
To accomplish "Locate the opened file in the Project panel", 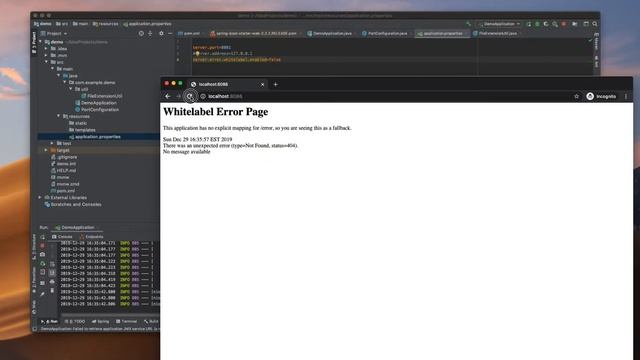I will pos(141,33).
